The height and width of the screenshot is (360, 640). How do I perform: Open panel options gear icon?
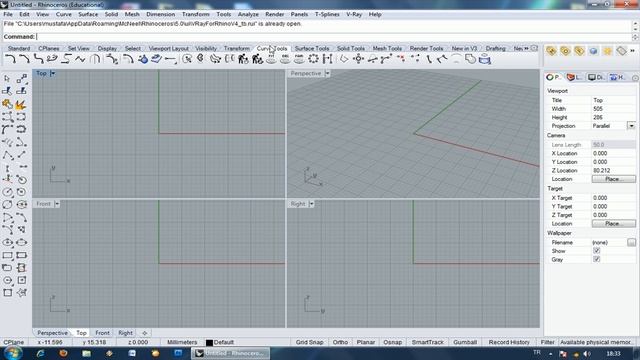(x=635, y=78)
